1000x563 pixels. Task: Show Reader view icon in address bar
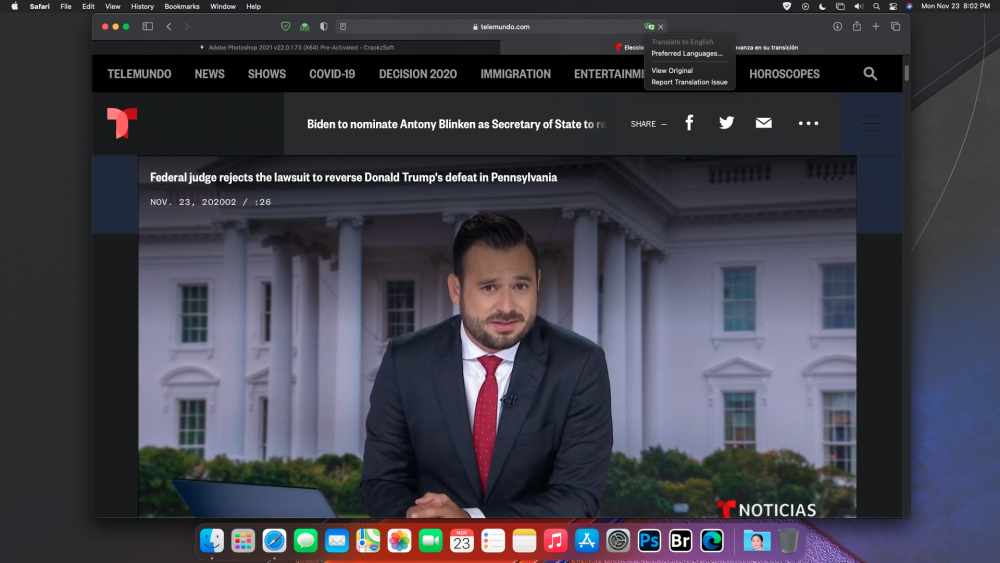[343, 27]
